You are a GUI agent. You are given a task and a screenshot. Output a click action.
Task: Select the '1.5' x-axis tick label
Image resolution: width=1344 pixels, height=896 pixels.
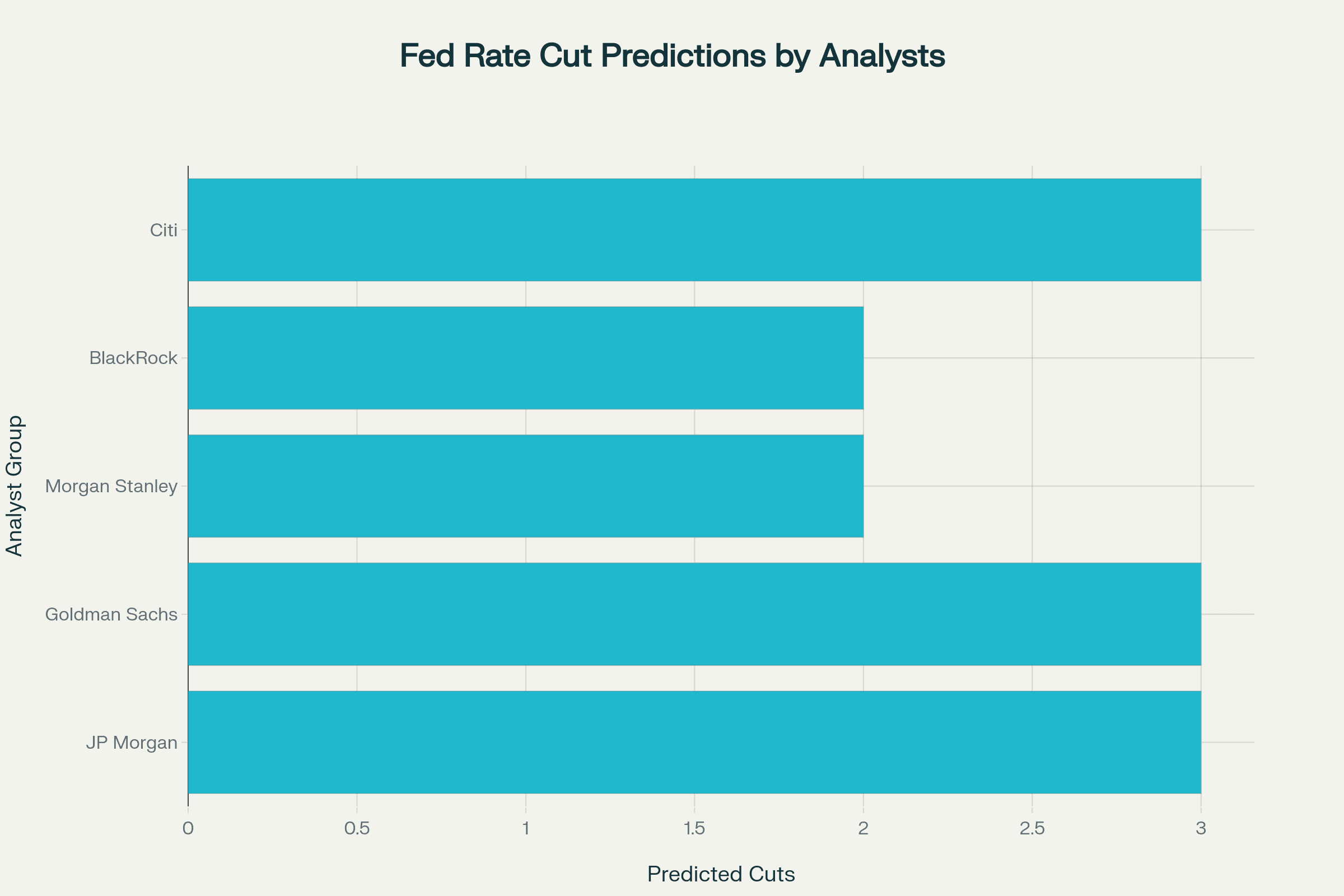pyautogui.click(x=694, y=828)
